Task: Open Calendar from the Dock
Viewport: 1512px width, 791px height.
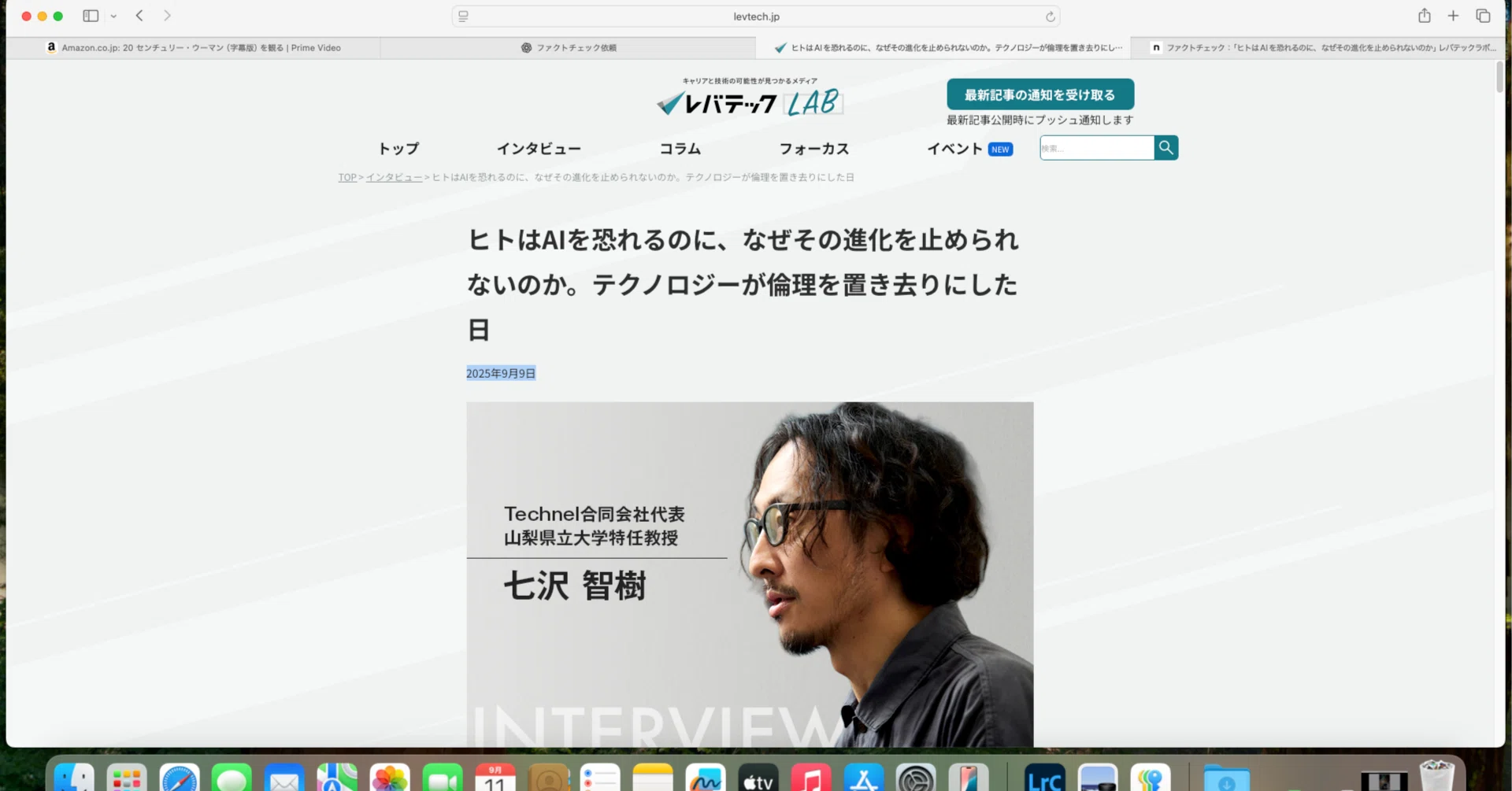Action: (495, 778)
